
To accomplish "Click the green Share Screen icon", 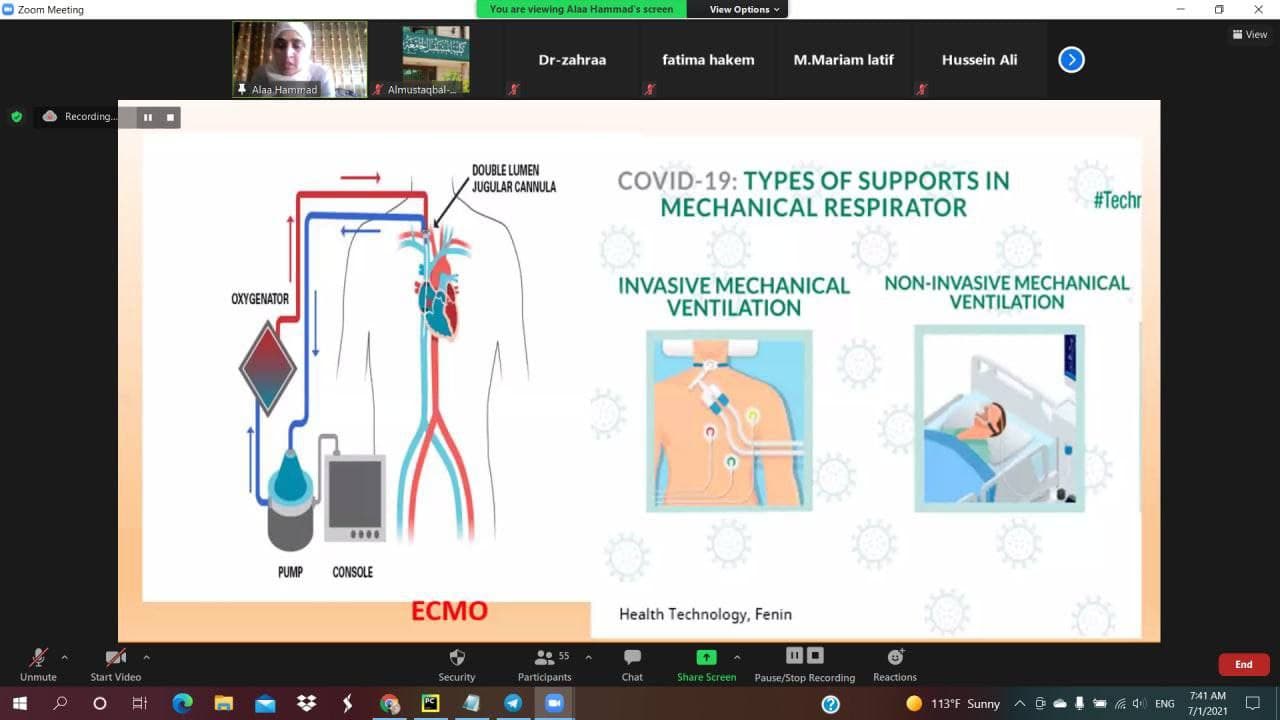I will tap(706, 658).
